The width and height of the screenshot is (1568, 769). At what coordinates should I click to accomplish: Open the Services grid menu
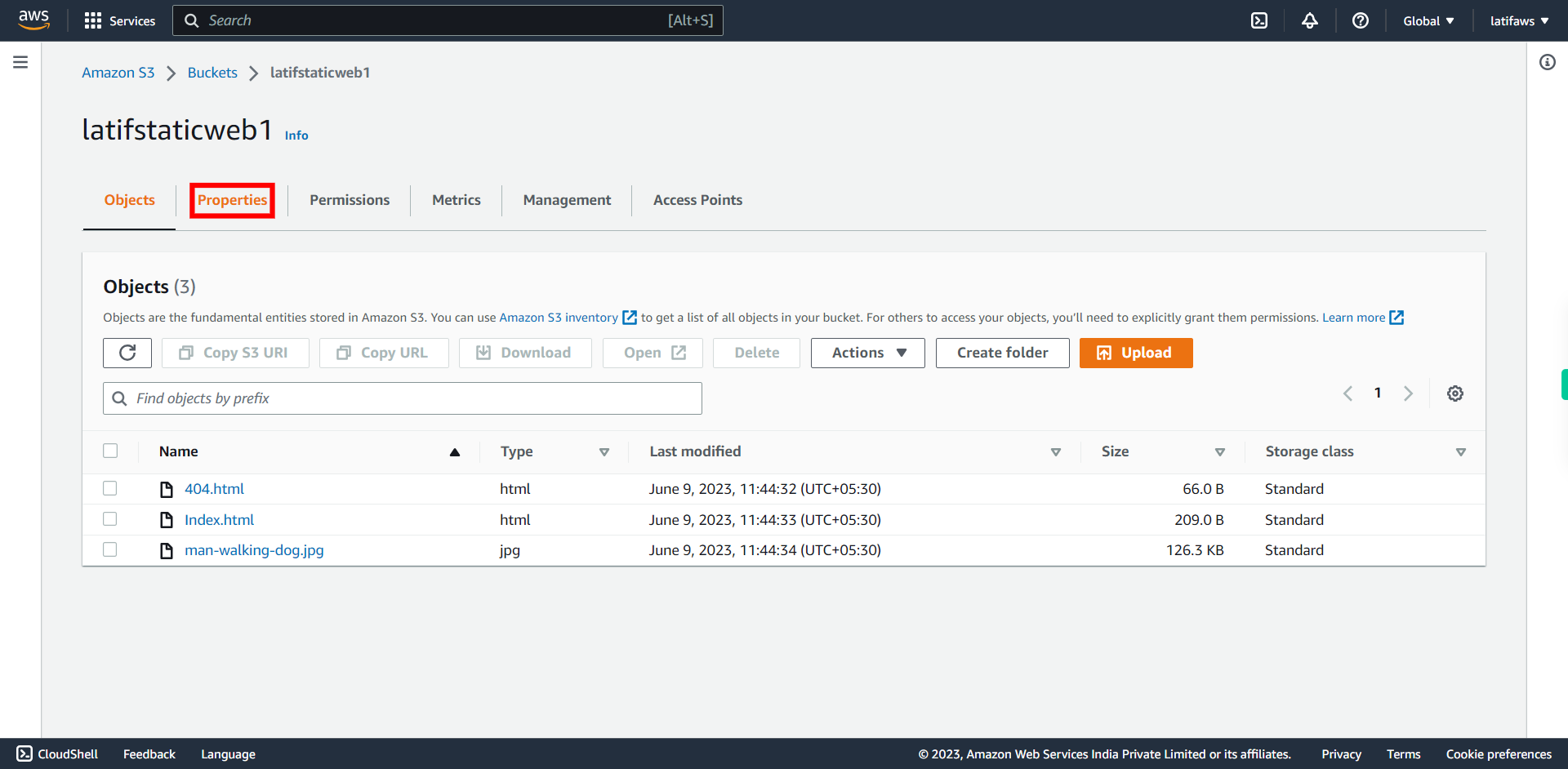click(x=119, y=20)
